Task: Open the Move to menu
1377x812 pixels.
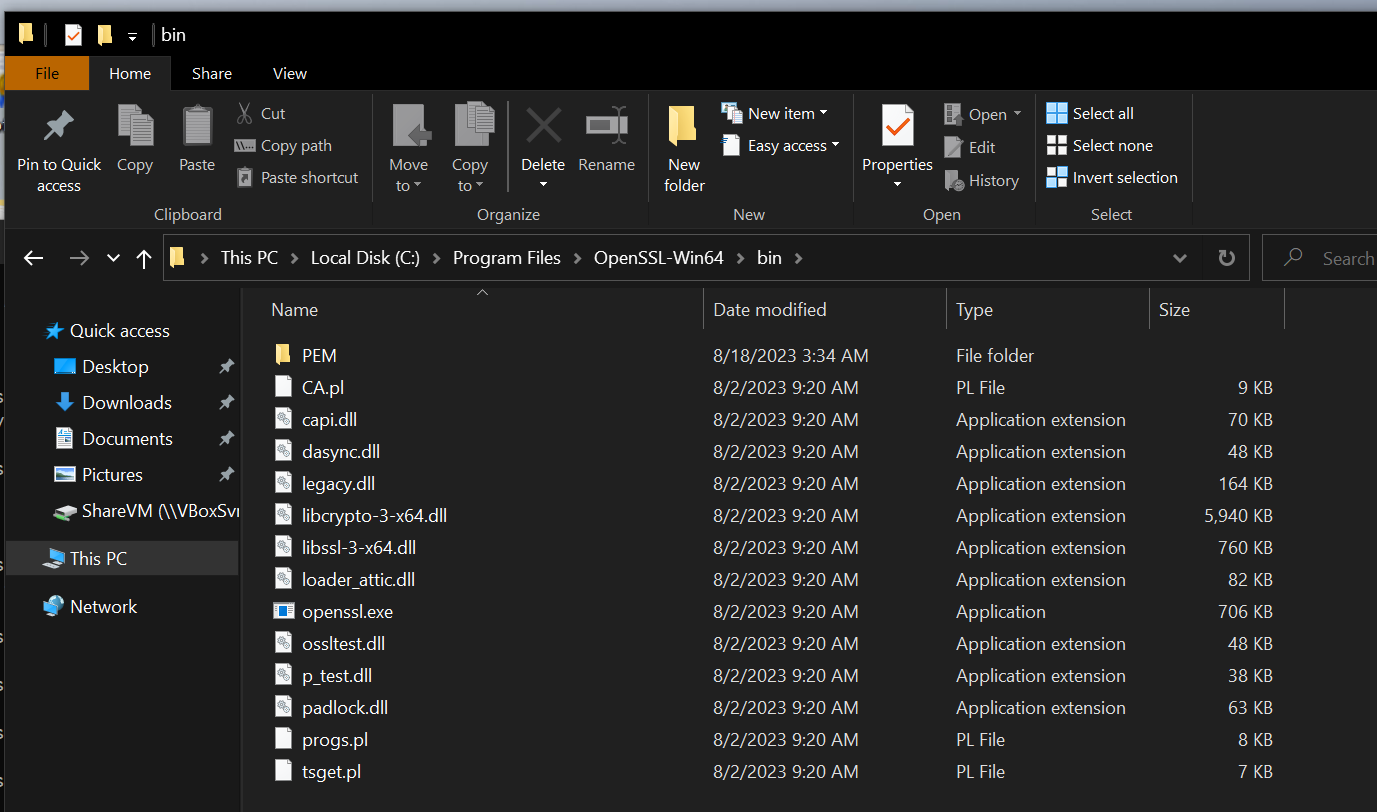Action: 409,148
